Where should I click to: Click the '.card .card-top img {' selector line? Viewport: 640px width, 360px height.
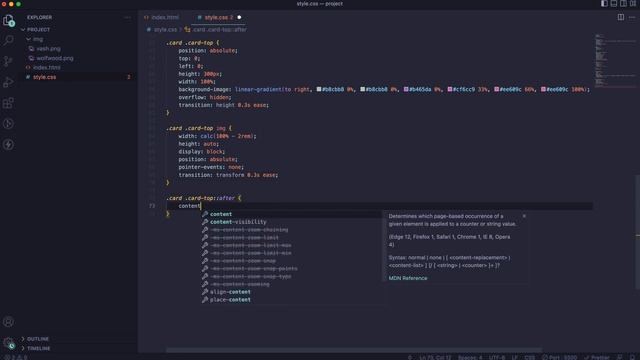click(x=199, y=128)
